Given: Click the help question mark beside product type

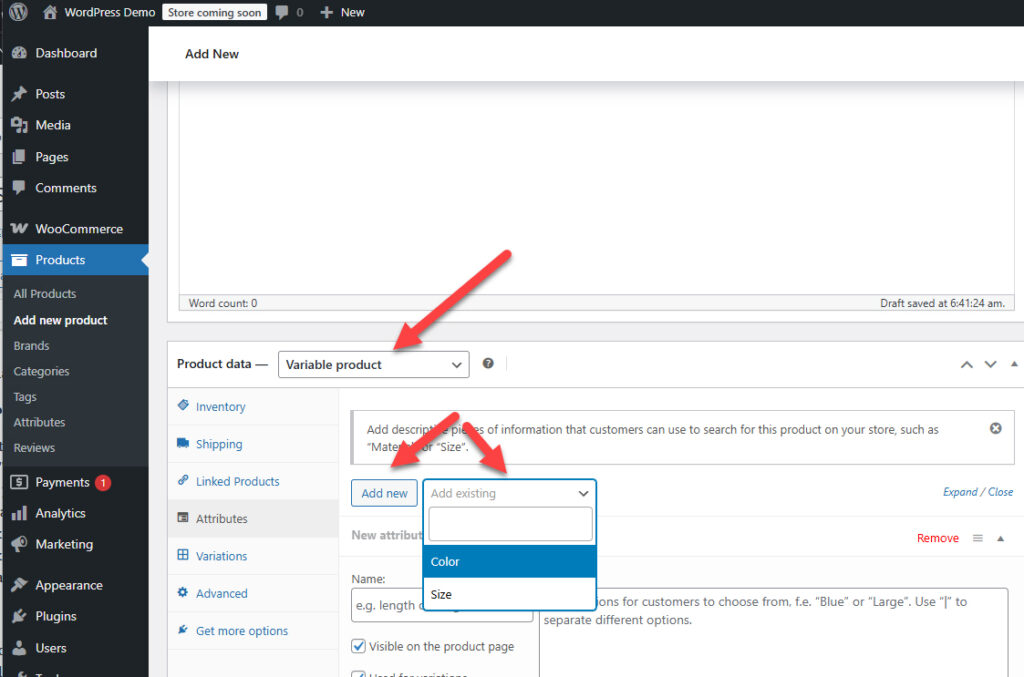Looking at the screenshot, I should click(x=488, y=364).
